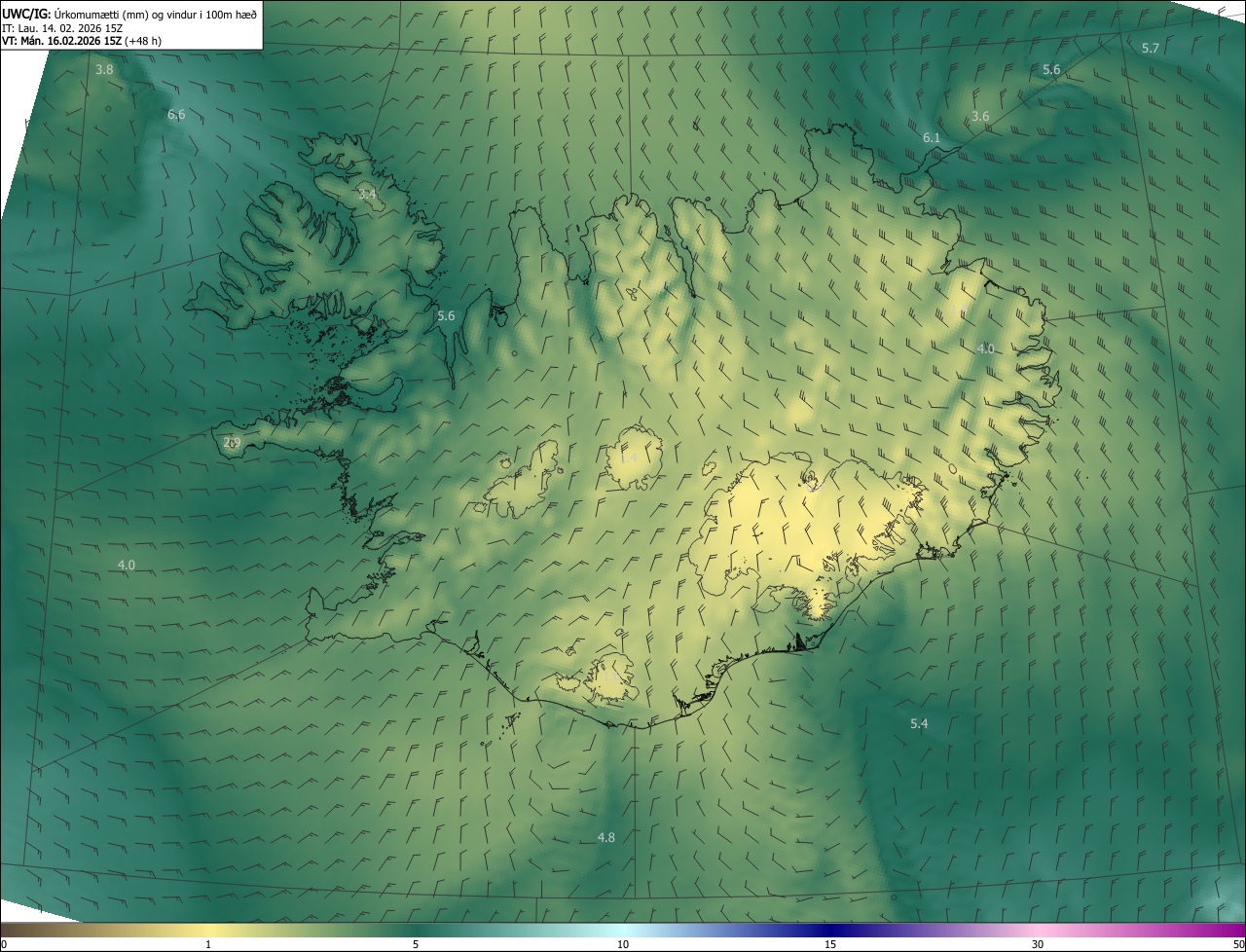Click the 3.8 value label on the map

104,69
